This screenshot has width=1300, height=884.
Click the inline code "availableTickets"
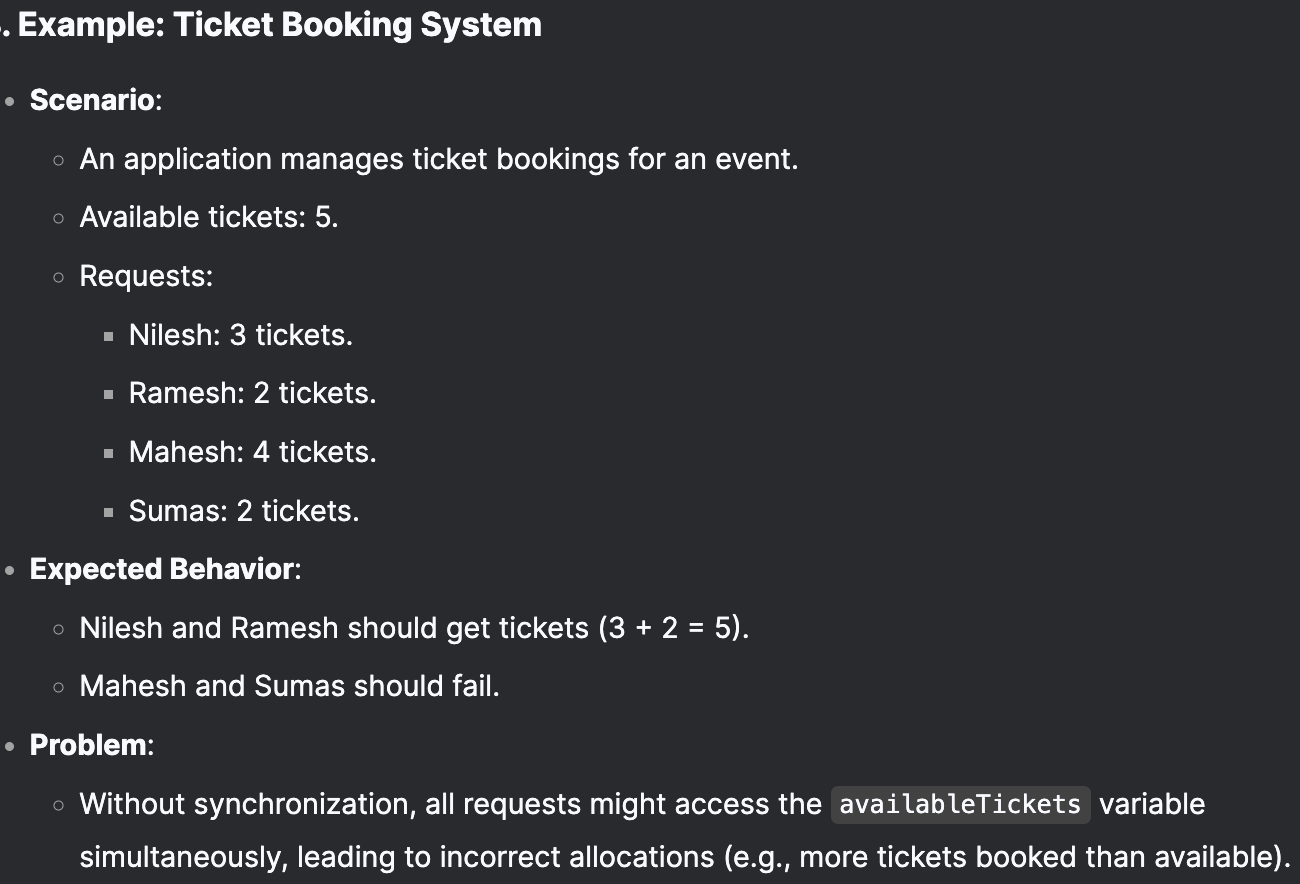[x=960, y=804]
